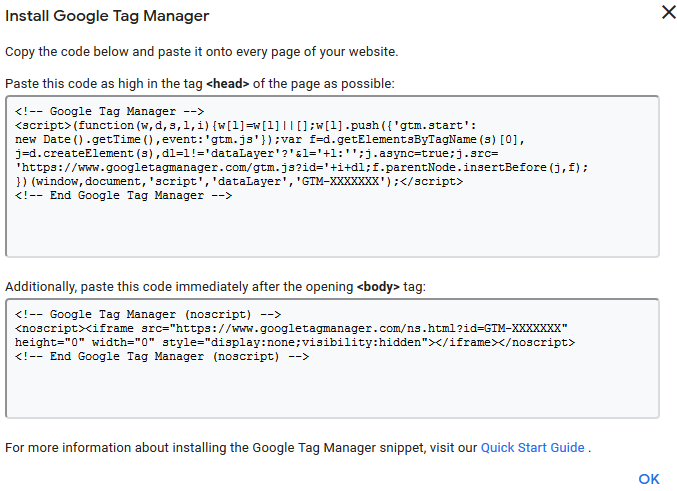Image resolution: width=677 pixels, height=491 pixels.
Task: Click the 'Install Google Tag Manager' title
Action: pos(107,16)
